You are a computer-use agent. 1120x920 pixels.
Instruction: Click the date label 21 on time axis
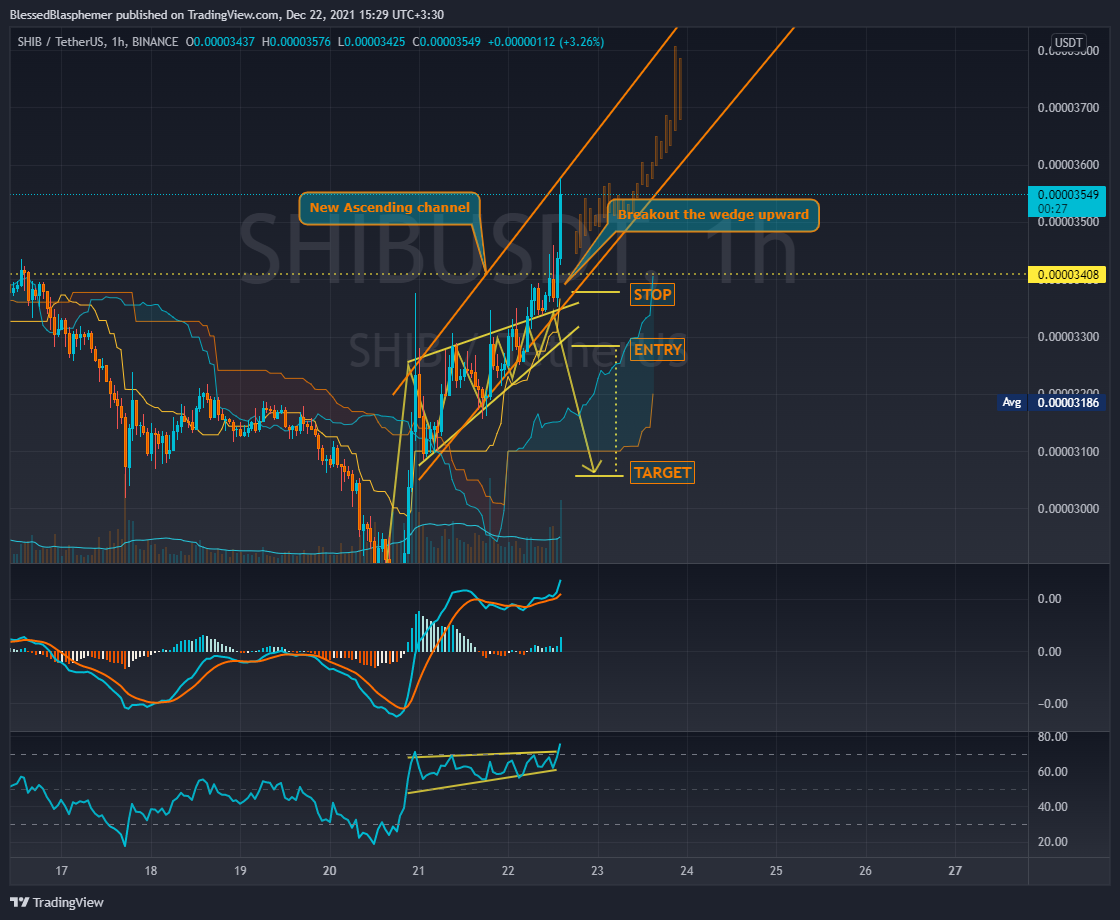tap(419, 871)
